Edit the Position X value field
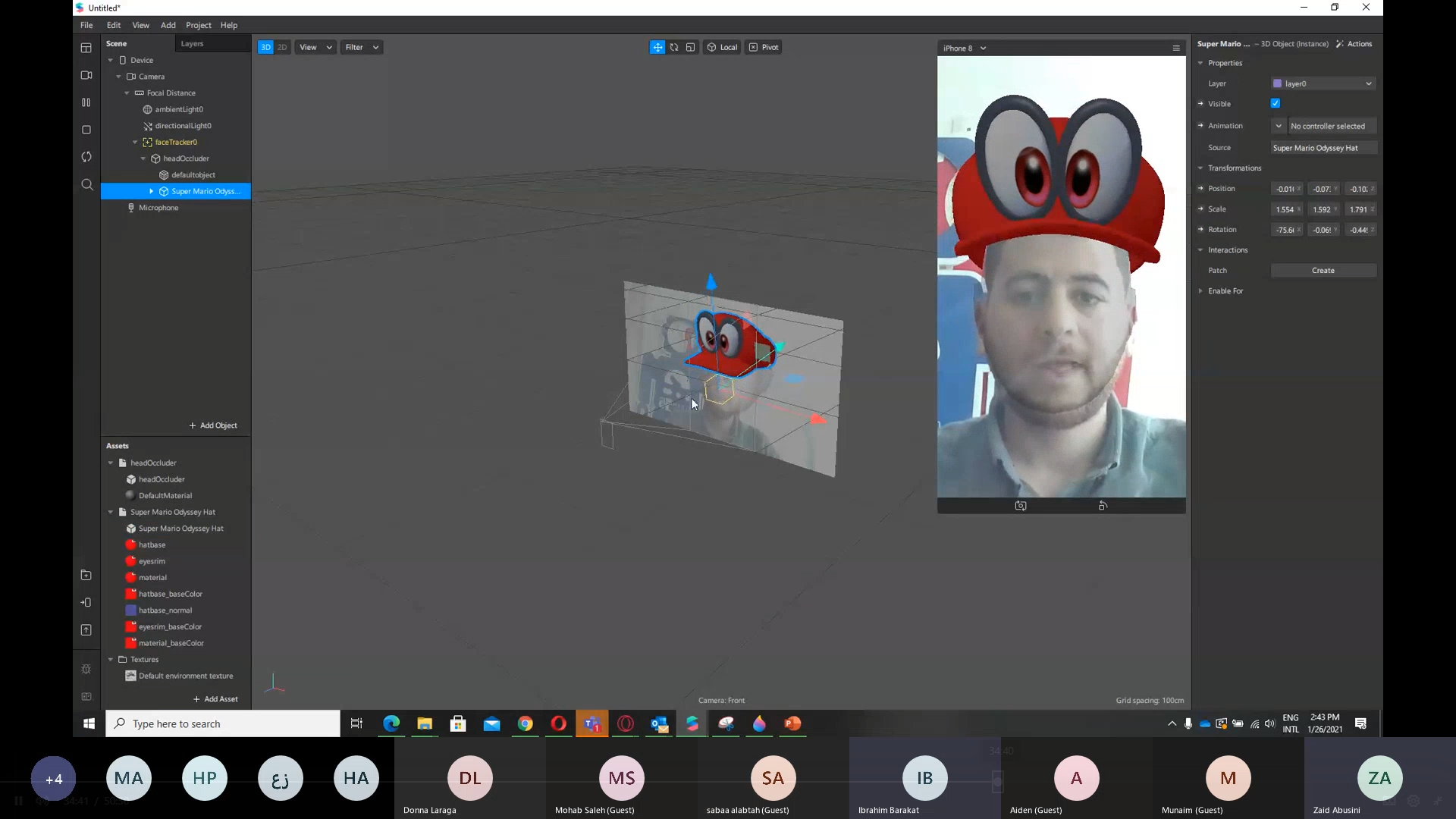 (x=1287, y=189)
